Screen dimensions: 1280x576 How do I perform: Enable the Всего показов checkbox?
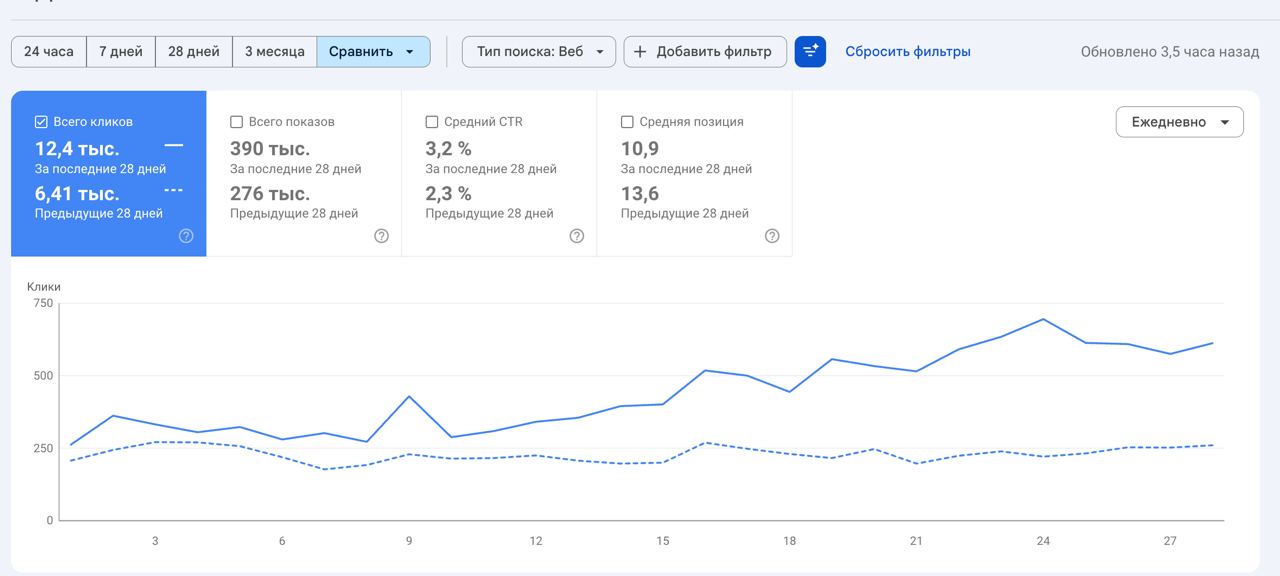[x=237, y=122]
